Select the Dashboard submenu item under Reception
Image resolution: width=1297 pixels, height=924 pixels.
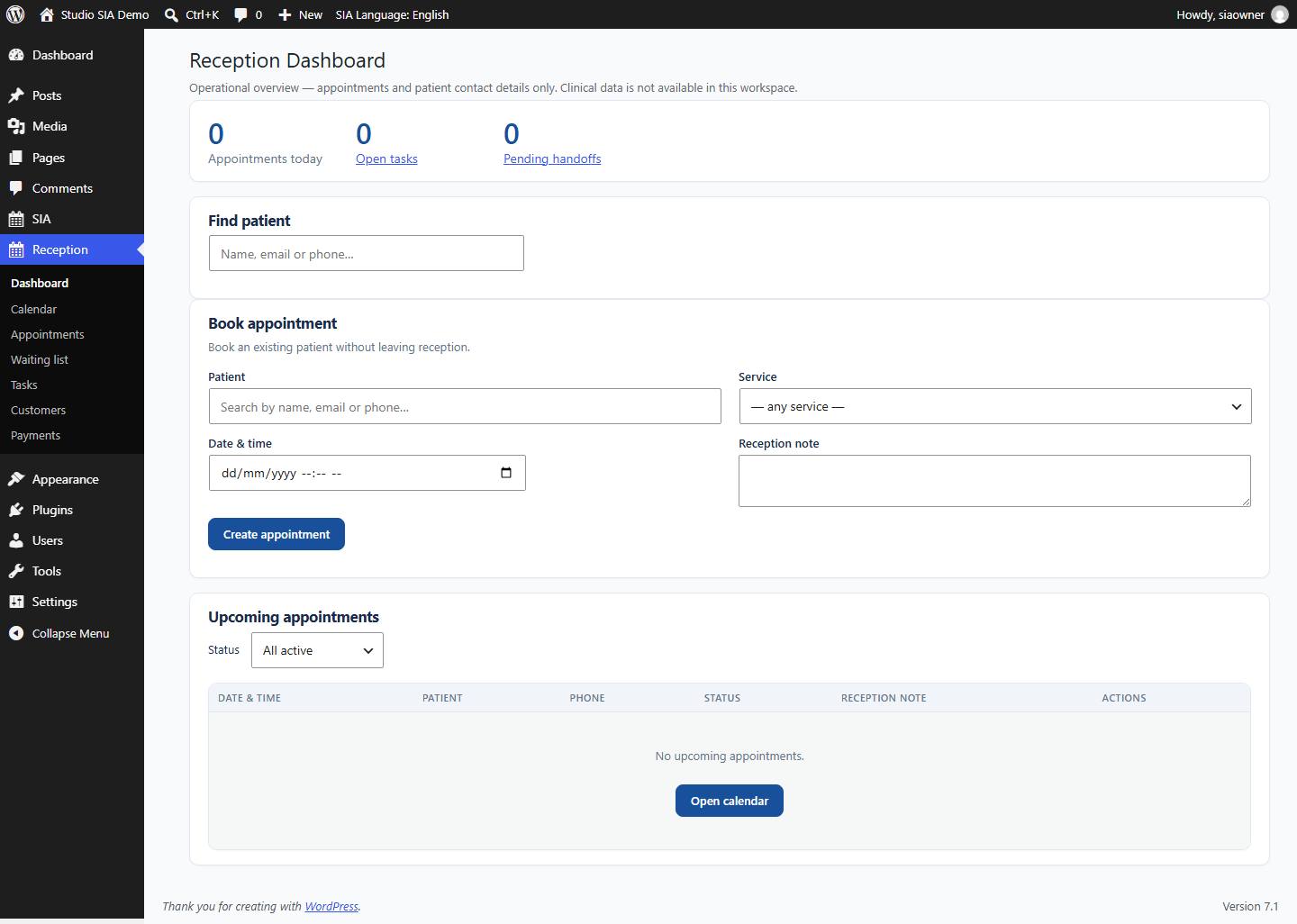point(40,283)
